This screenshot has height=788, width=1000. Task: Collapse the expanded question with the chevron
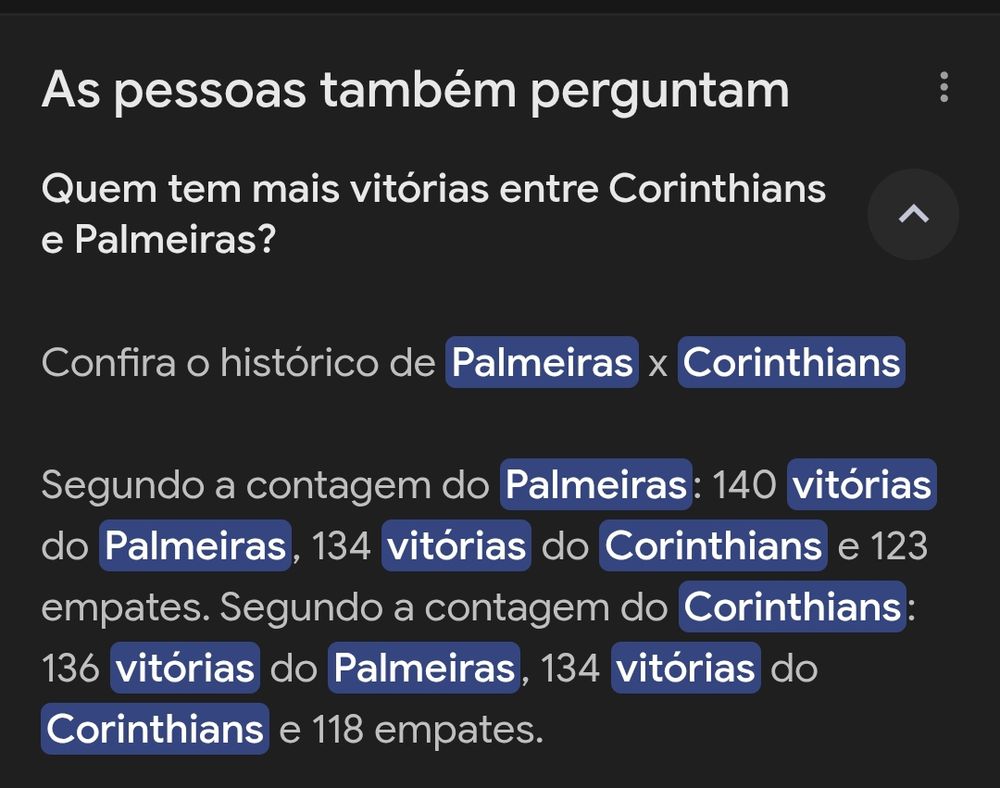click(913, 214)
